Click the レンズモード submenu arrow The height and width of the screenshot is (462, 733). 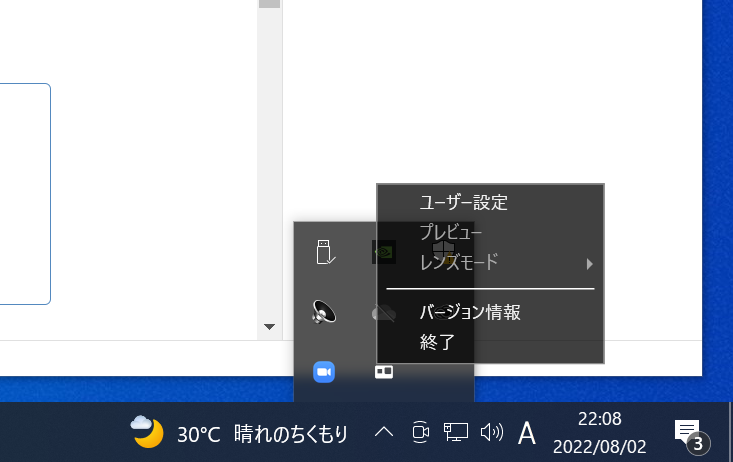589,264
